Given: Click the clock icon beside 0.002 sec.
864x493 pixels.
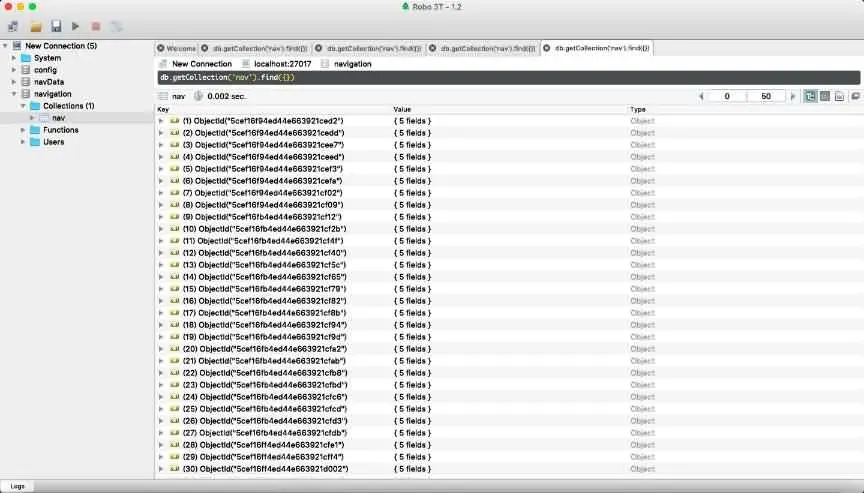Looking at the screenshot, I should (x=198, y=96).
